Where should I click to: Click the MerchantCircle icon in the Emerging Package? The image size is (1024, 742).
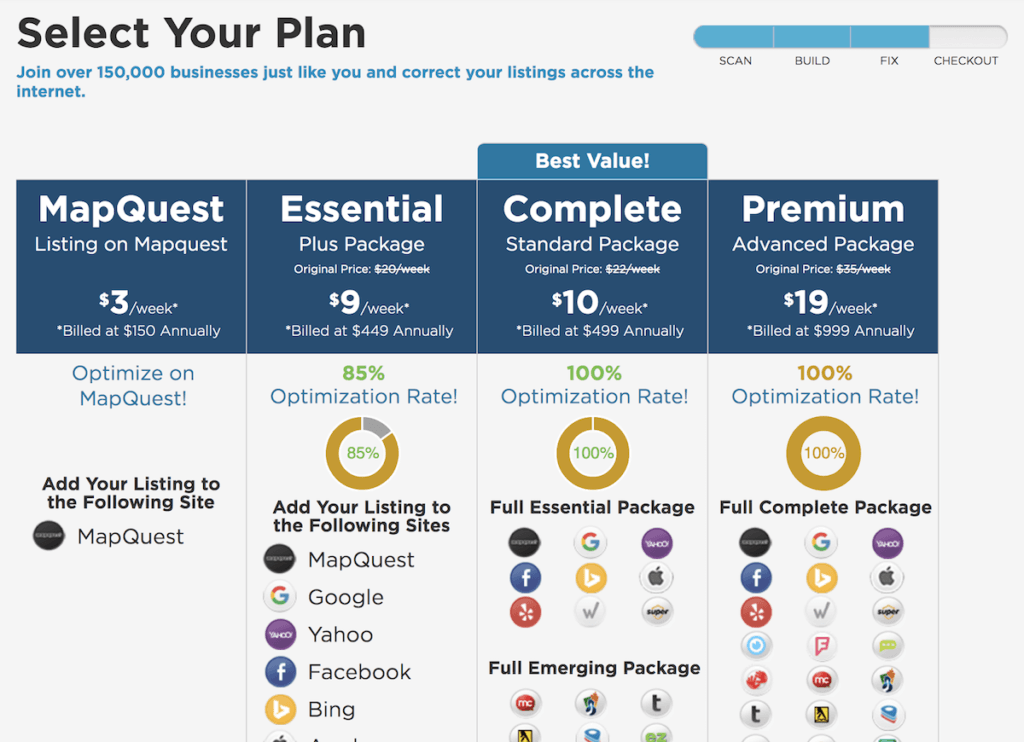(526, 702)
